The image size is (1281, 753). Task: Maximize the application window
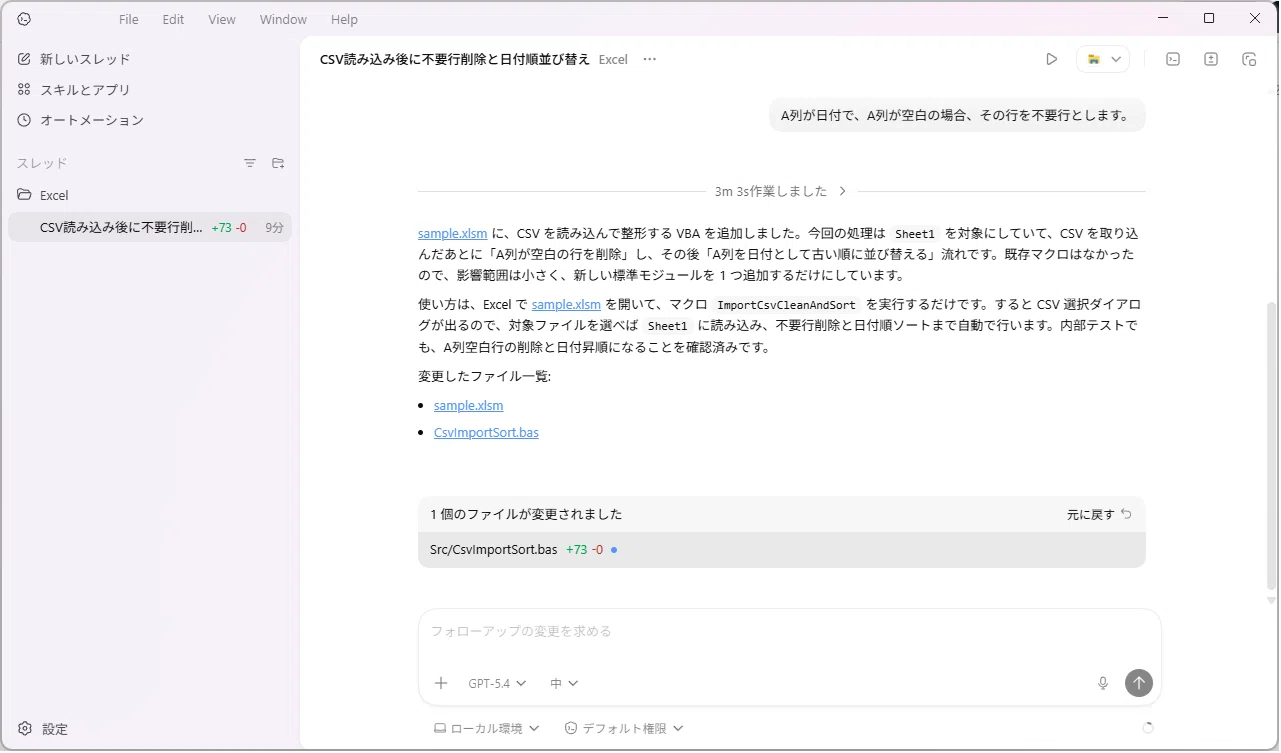pyautogui.click(x=1209, y=18)
